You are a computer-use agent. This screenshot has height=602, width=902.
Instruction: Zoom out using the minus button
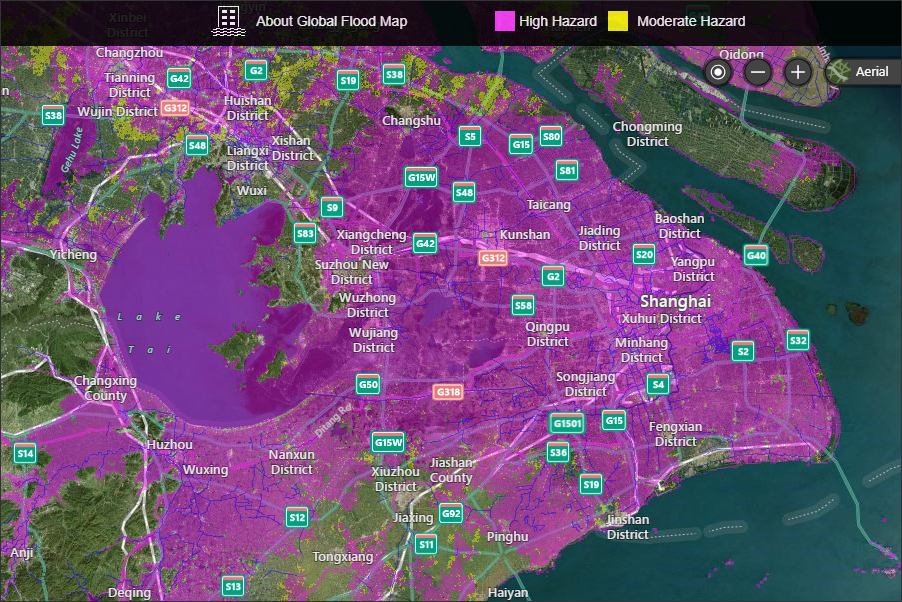pyautogui.click(x=757, y=72)
